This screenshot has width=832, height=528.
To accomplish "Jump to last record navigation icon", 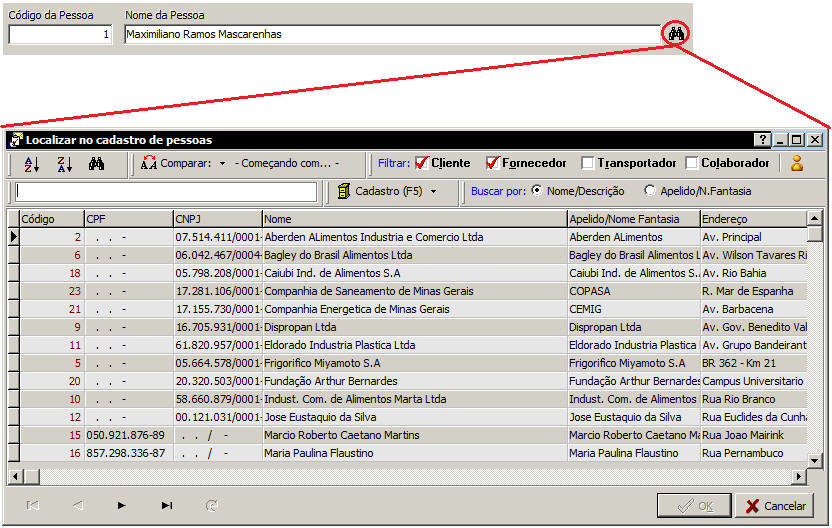I will 166,506.
